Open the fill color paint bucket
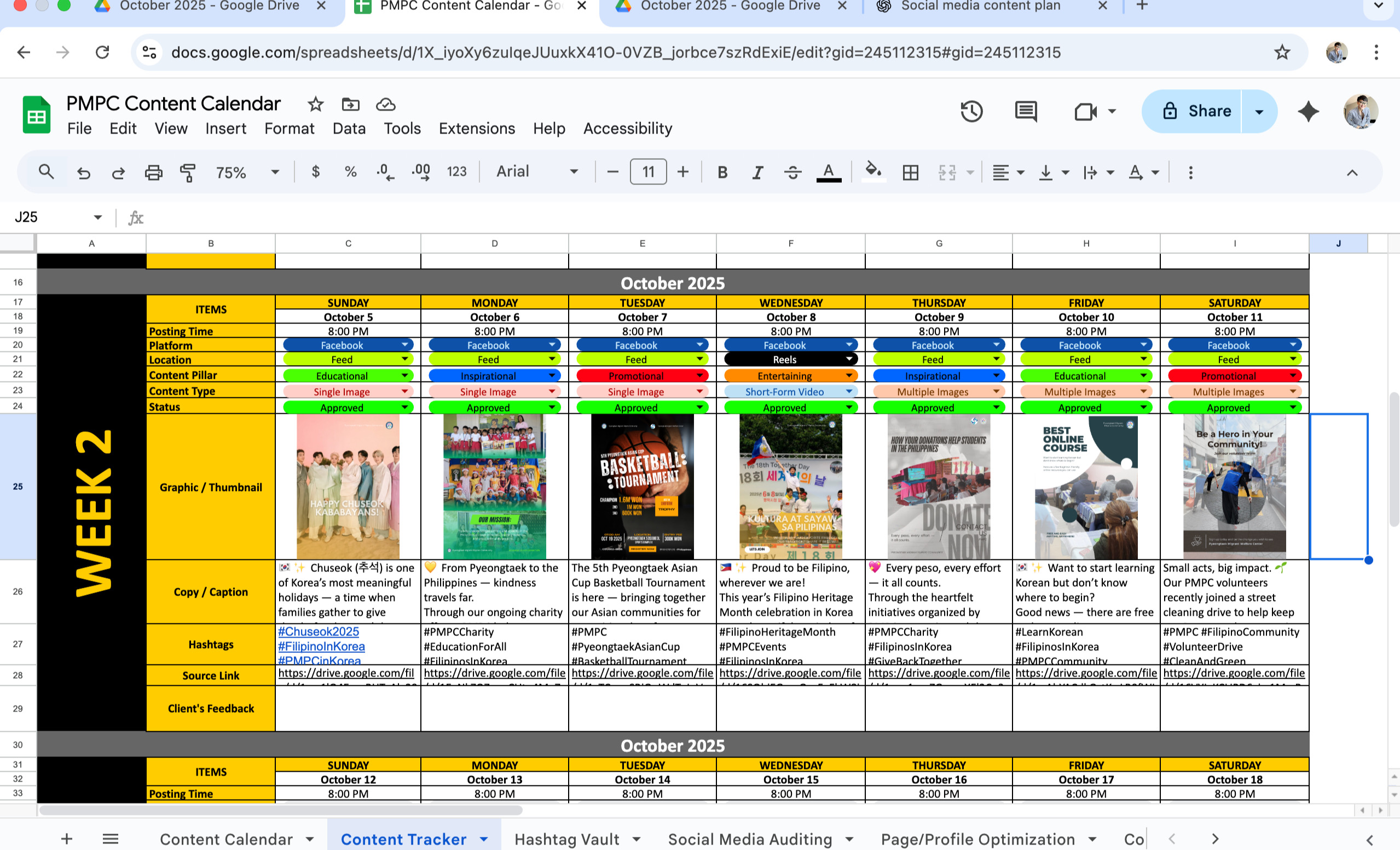The image size is (1400, 850). [873, 170]
